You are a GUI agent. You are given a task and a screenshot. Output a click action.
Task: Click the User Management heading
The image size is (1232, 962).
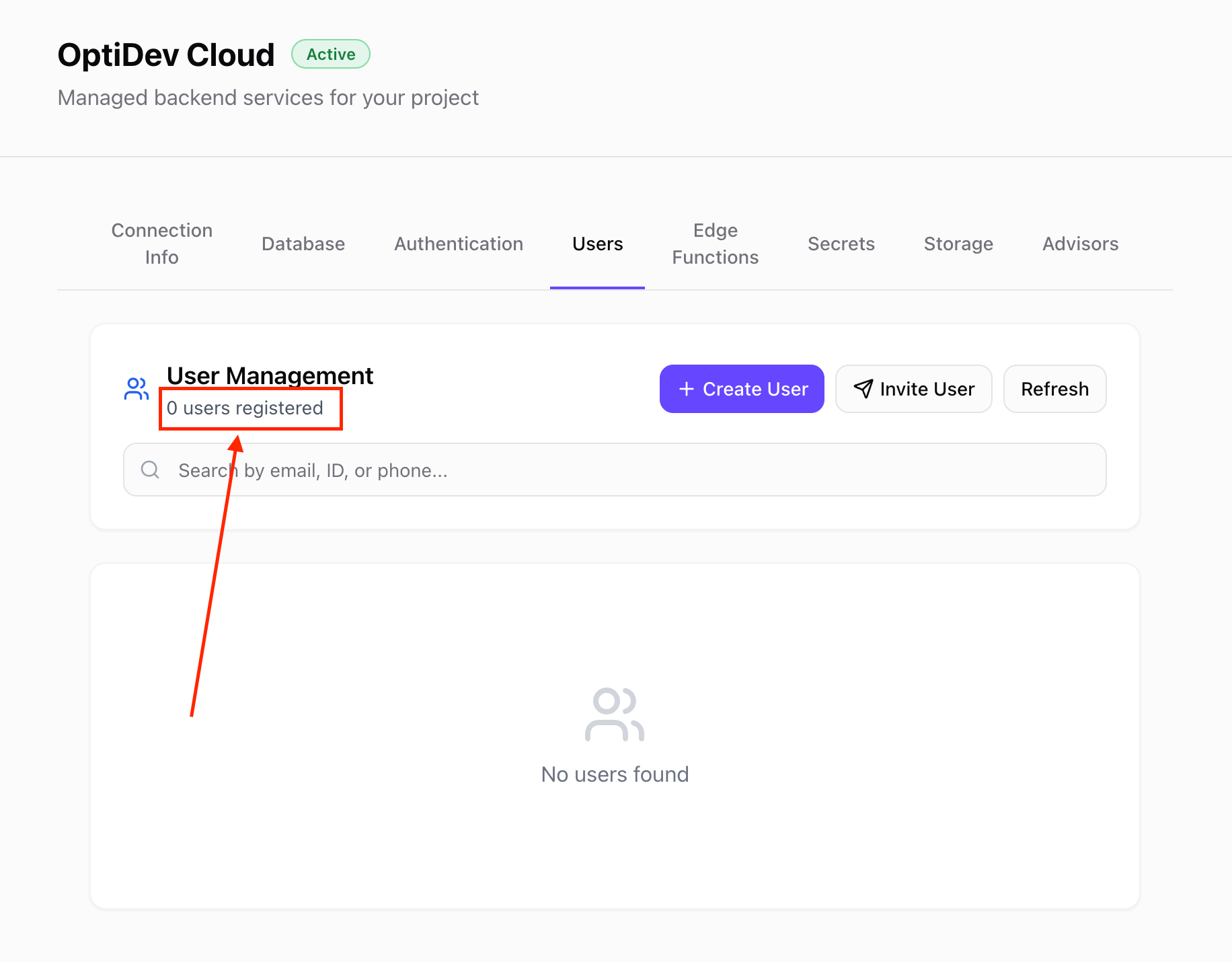click(x=270, y=375)
